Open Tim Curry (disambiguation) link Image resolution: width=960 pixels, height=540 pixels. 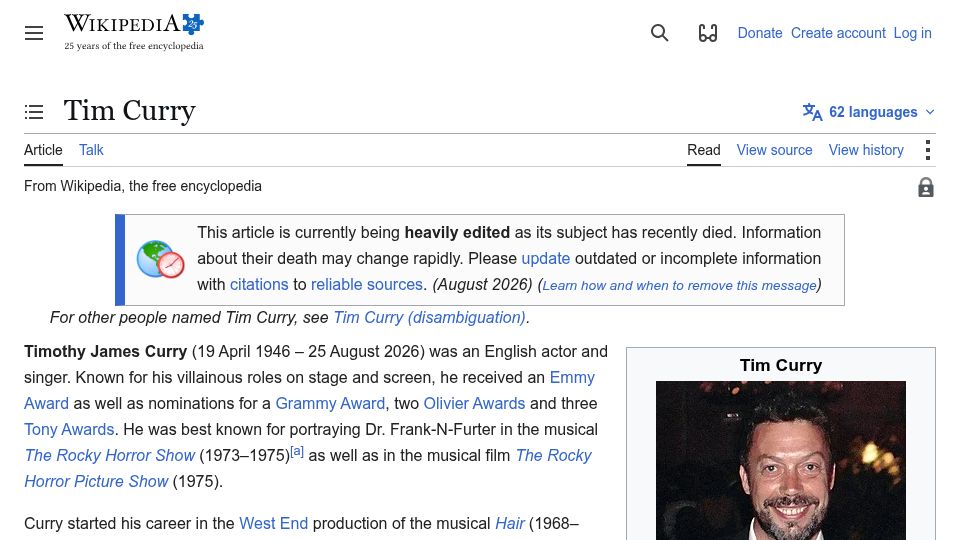429,317
